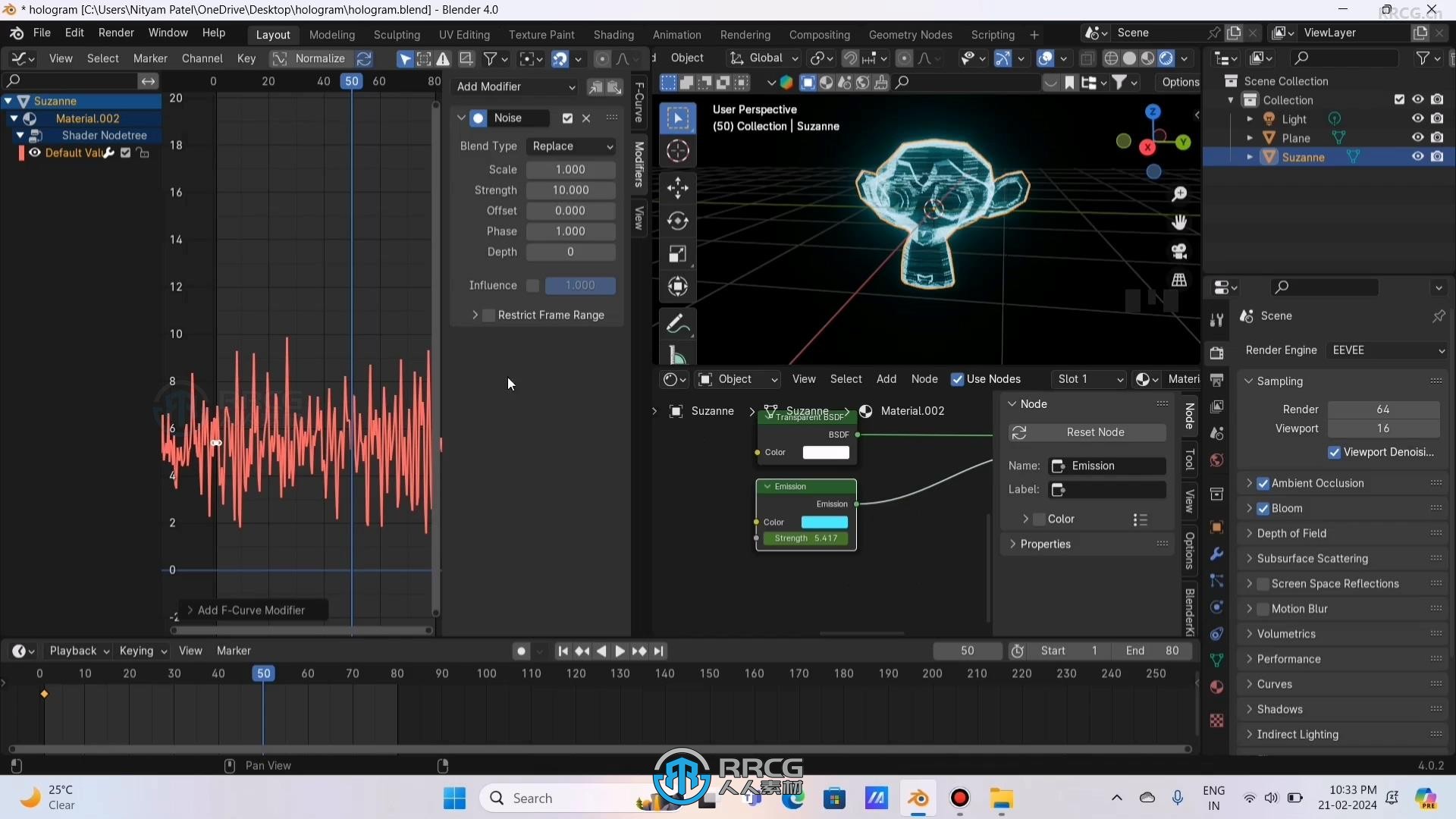This screenshot has height=819, width=1456.
Task: Switch to the Shading workspace tab
Action: (613, 35)
